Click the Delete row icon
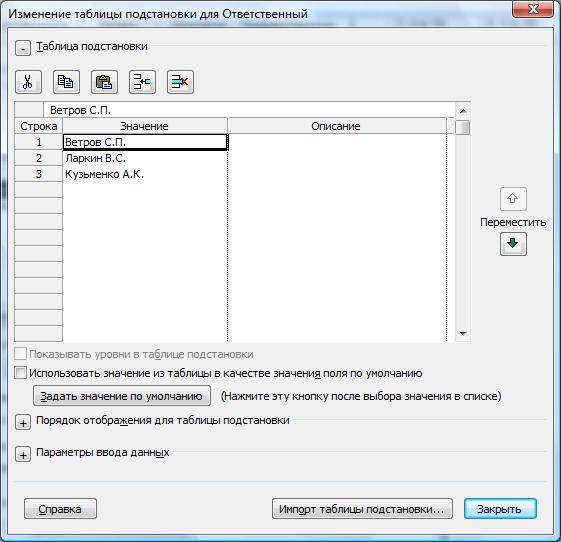The image size is (561, 542). [x=180, y=82]
